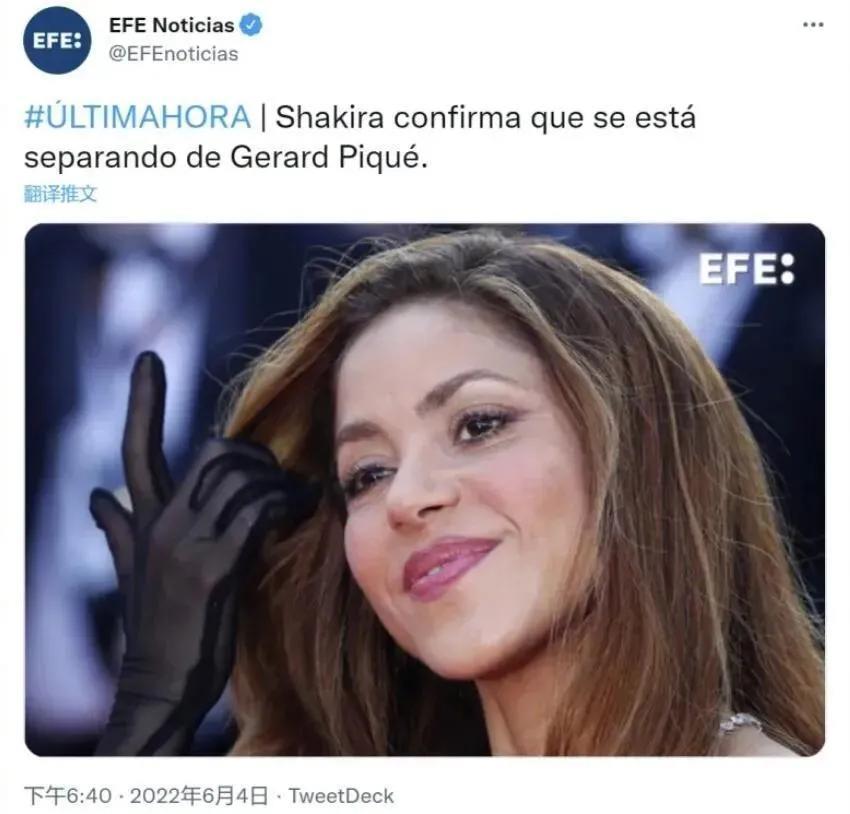This screenshot has width=850, height=814.
Task: Open the attached Shakira photo
Action: pos(425,490)
